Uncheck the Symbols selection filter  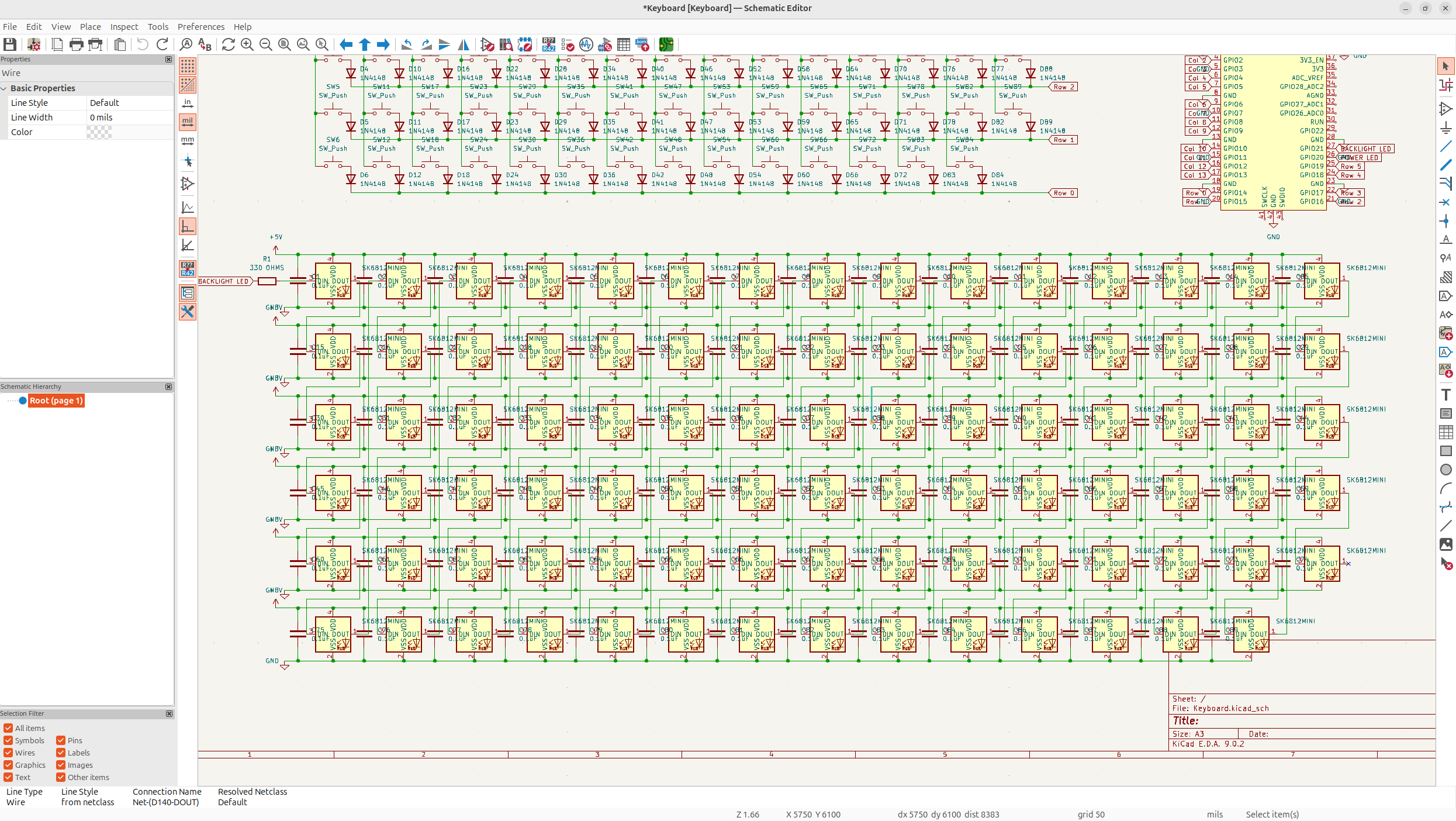pyautogui.click(x=8, y=740)
